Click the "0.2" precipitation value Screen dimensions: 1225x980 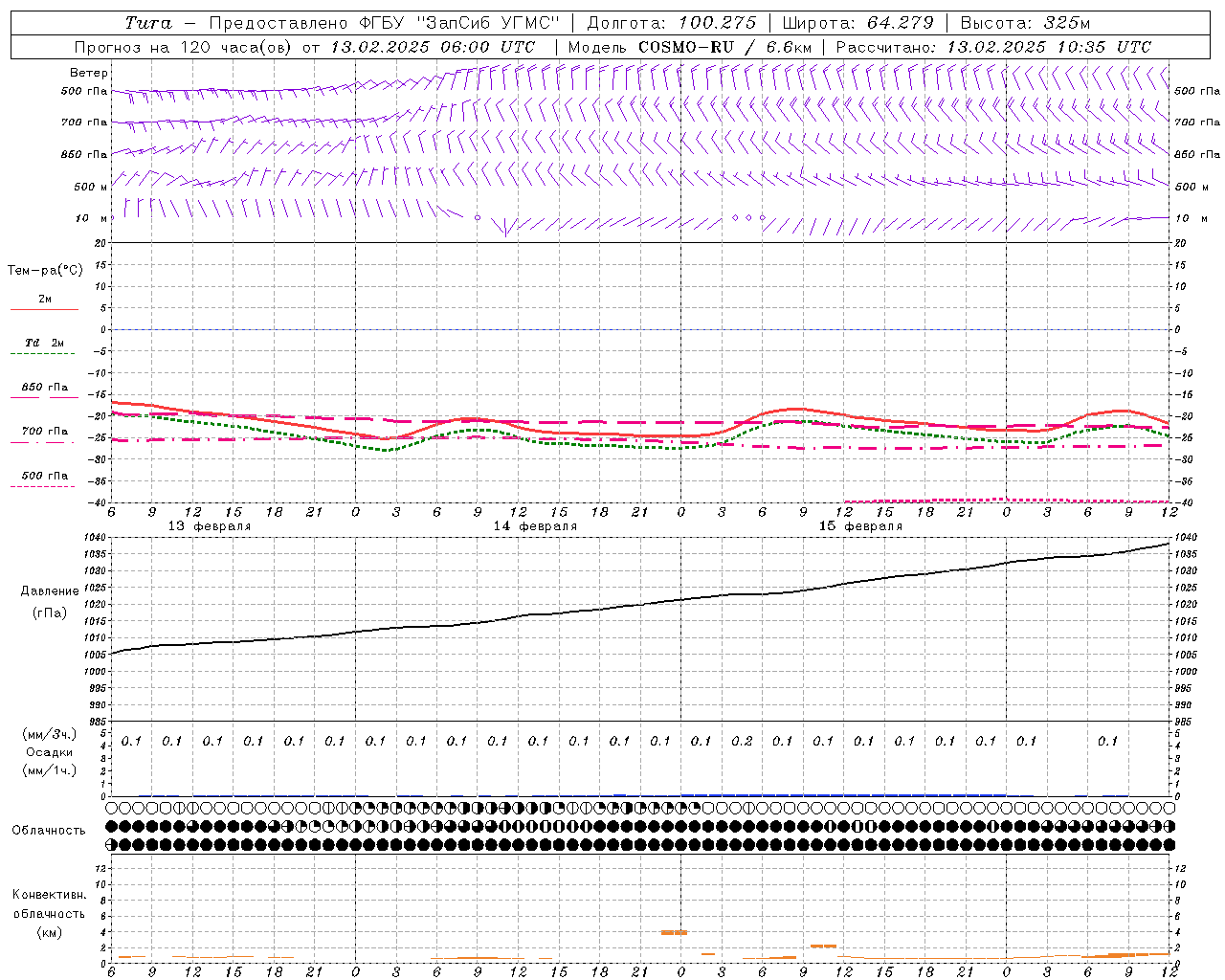742,741
